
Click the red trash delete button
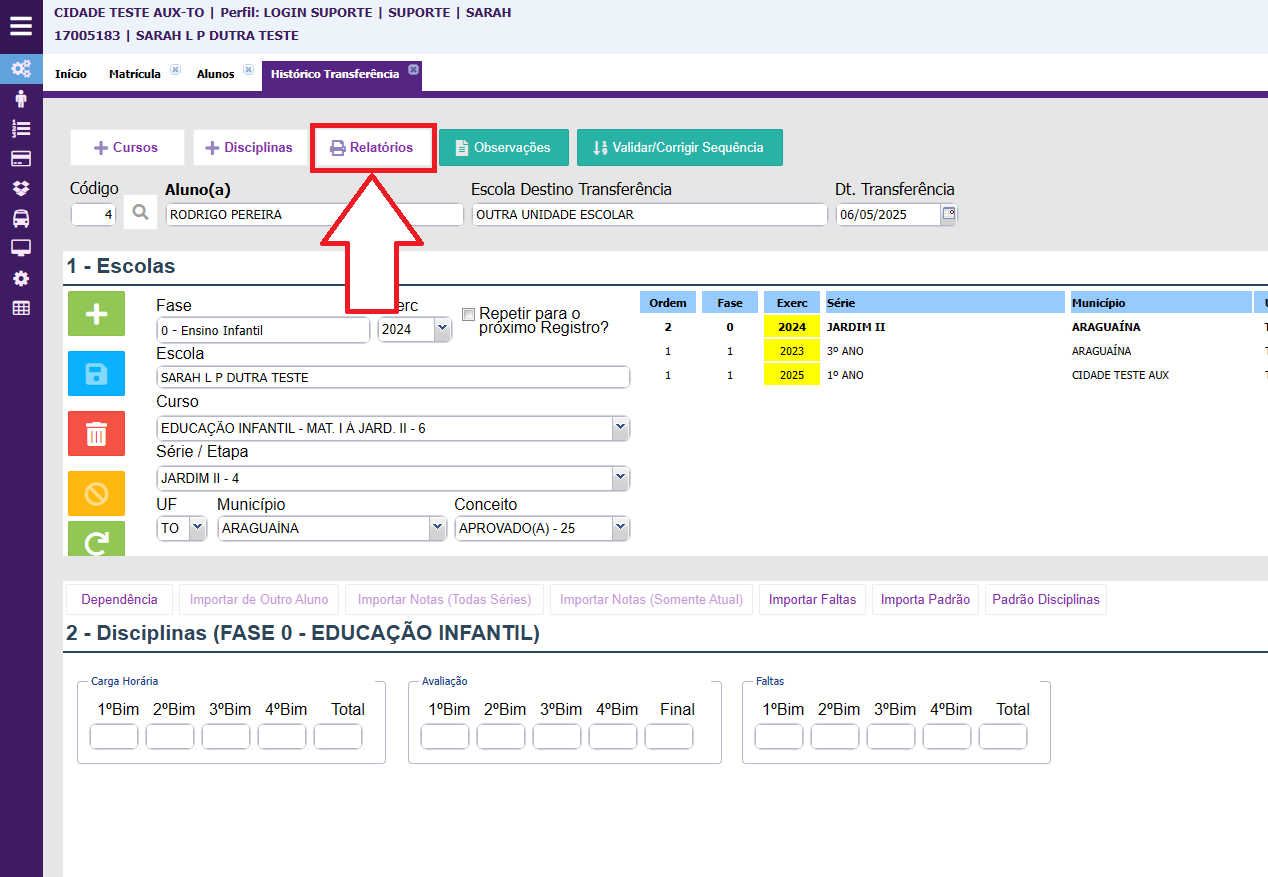(x=96, y=434)
